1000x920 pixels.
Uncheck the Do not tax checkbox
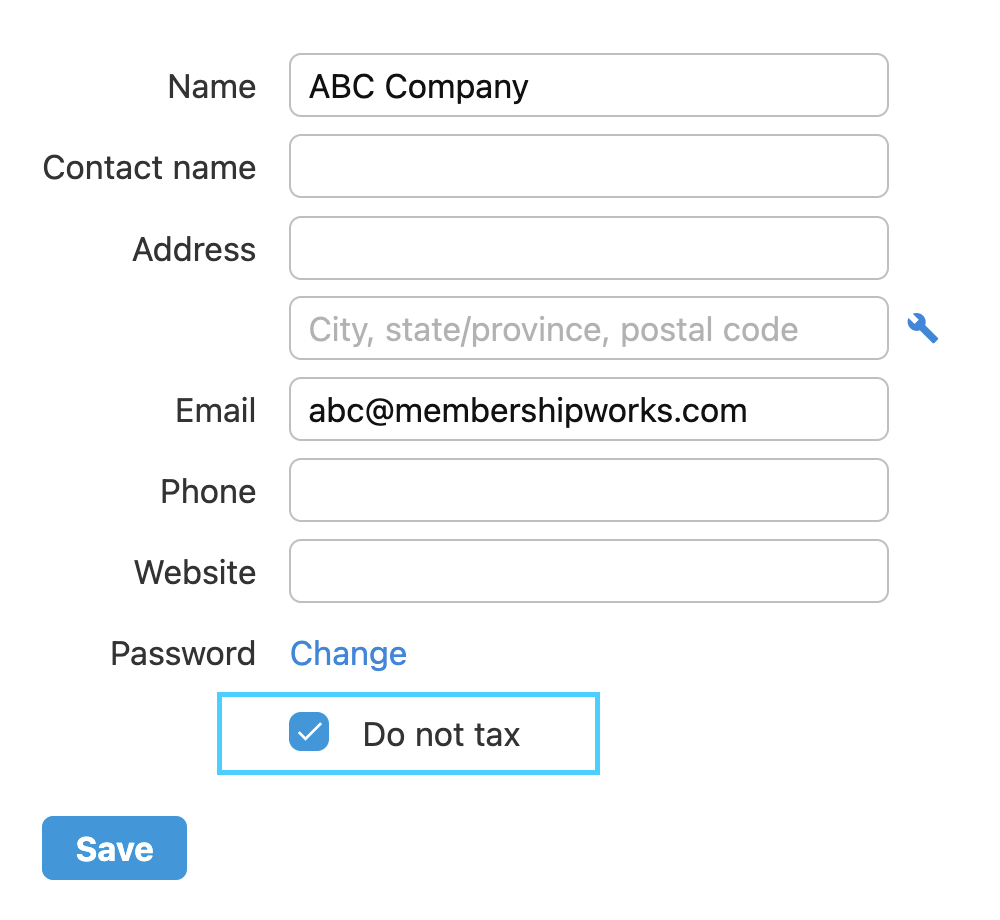[309, 732]
